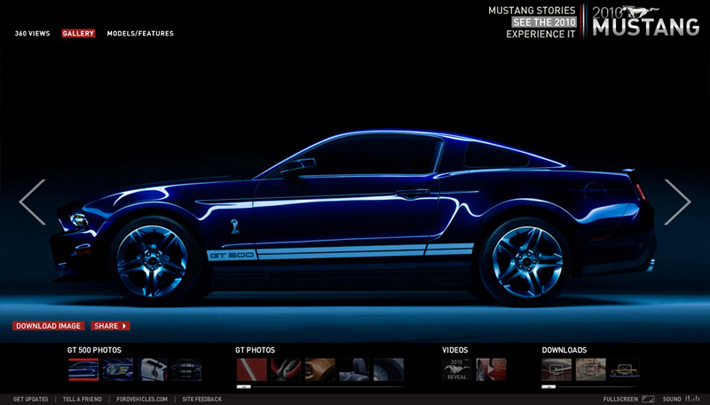Viewport: 710px width, 405px height.
Task: Click the 2010 Mustang logo
Action: (646, 21)
